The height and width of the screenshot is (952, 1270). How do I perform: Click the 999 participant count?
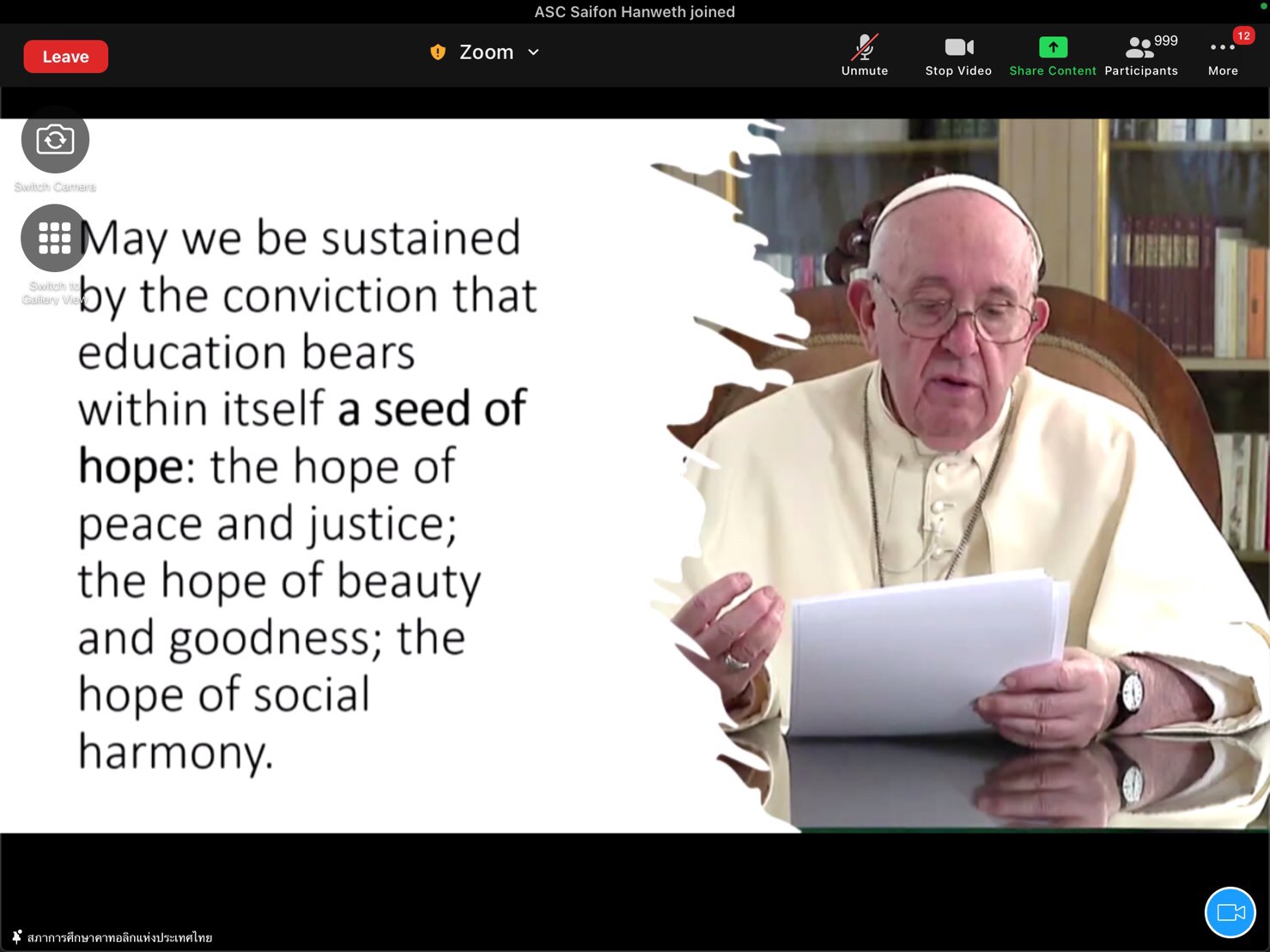[1165, 41]
